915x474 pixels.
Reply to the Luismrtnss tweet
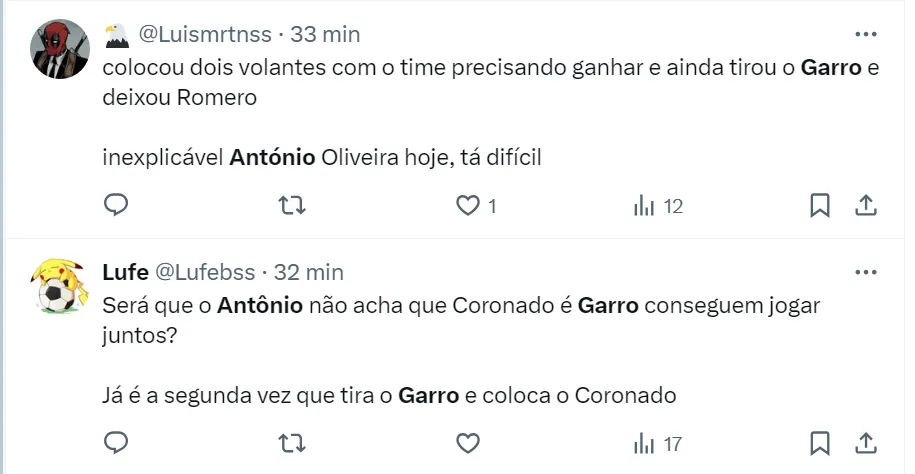coord(117,206)
